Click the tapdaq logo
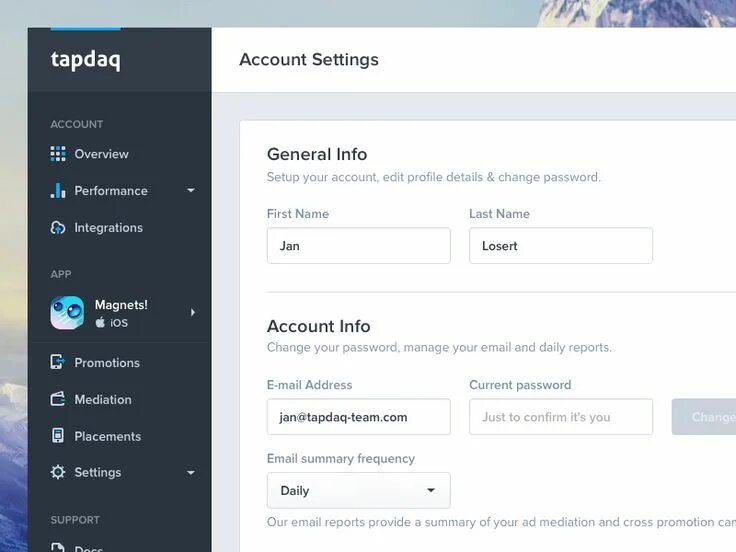The height and width of the screenshot is (552, 736). click(85, 60)
